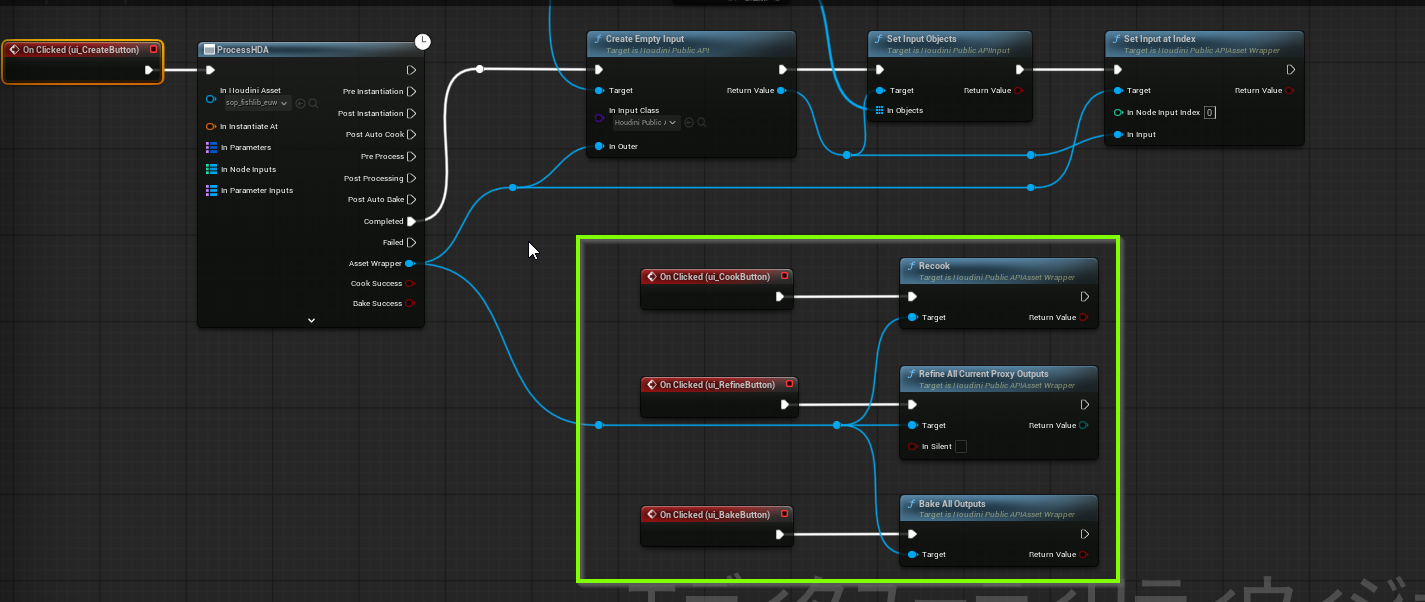The height and width of the screenshot is (602, 1425).
Task: Click the Failed exec pin on ProcessHDA
Action: 411,242
